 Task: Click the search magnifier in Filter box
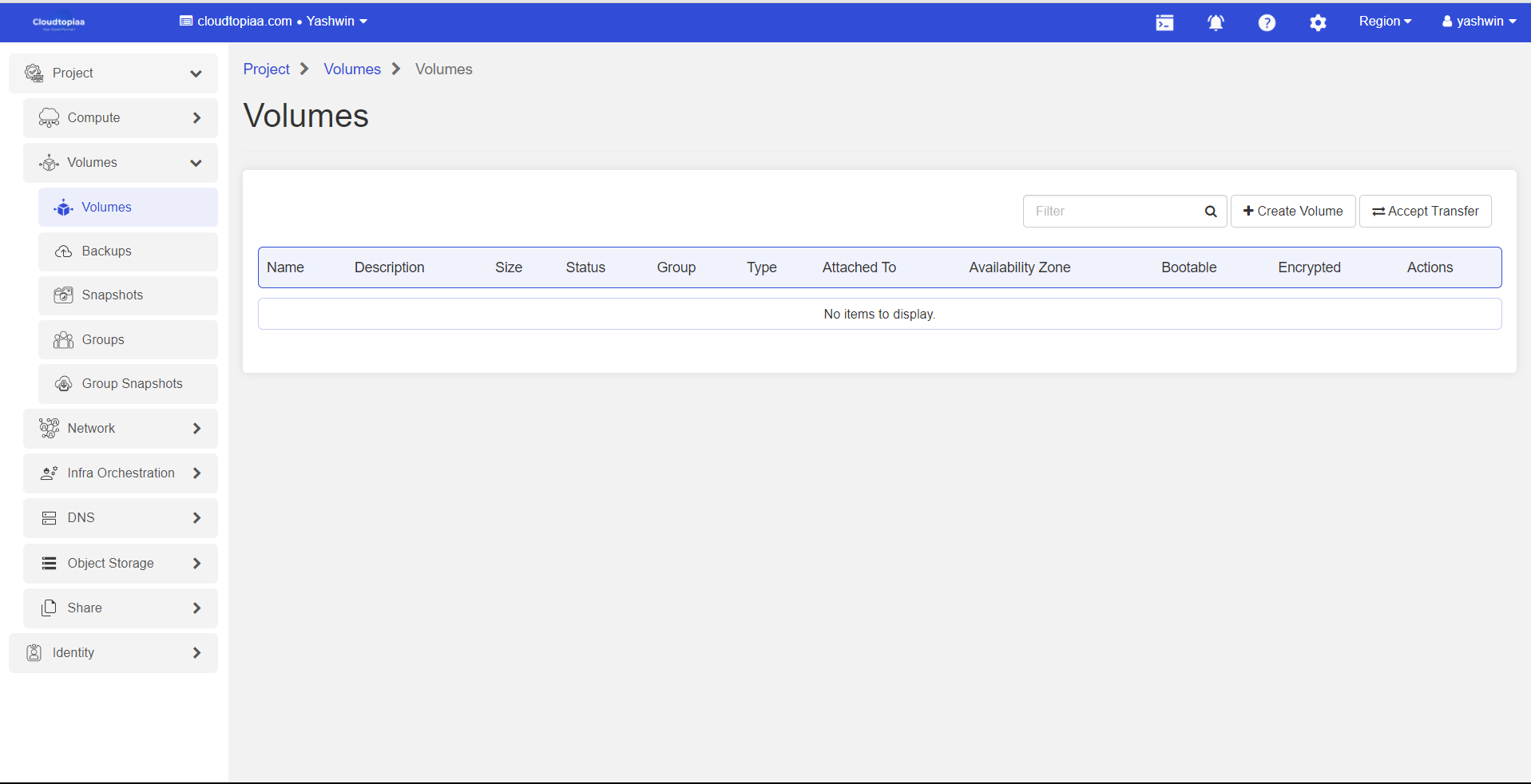(1211, 212)
